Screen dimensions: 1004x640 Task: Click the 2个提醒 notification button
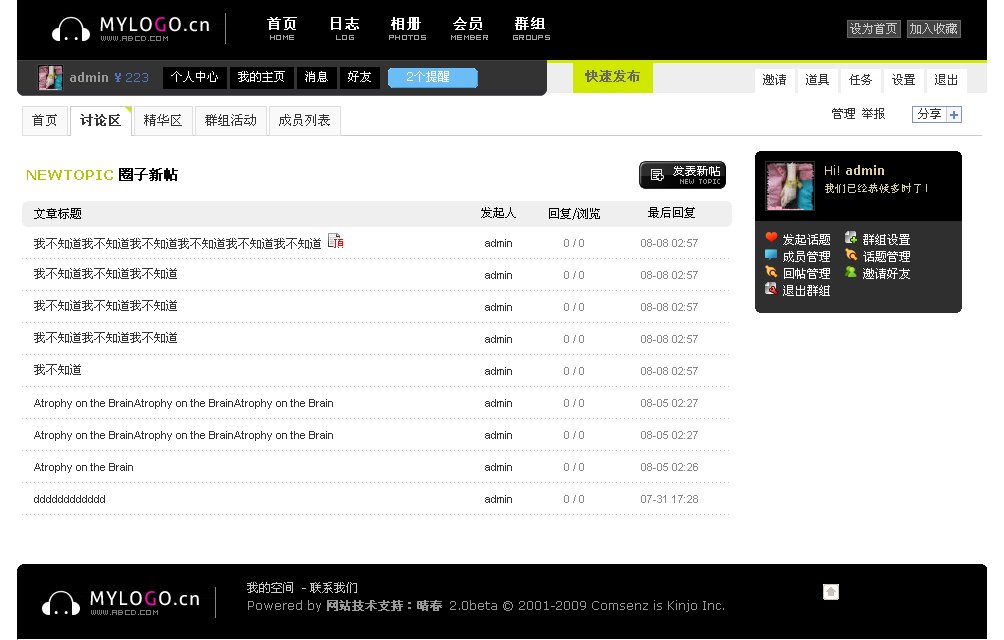click(433, 77)
